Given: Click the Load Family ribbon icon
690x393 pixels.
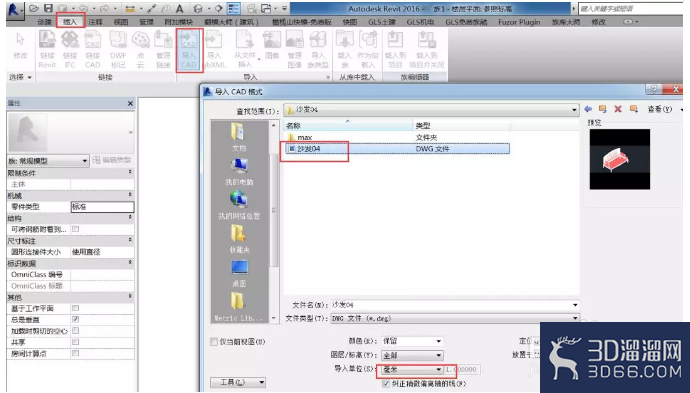Looking at the screenshot, I should pyautogui.click(x=345, y=50).
